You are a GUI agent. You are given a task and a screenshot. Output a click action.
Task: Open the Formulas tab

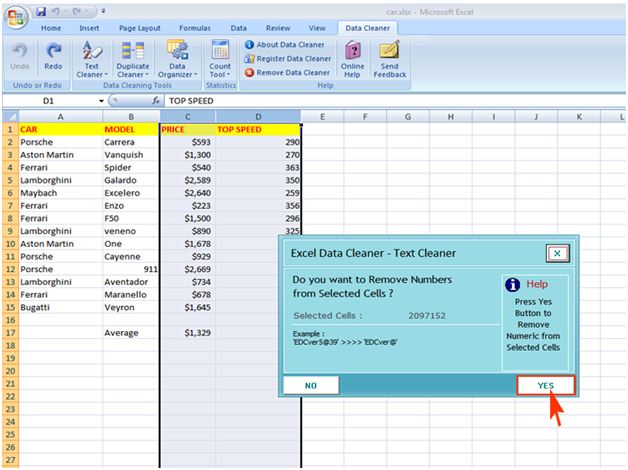pos(195,28)
